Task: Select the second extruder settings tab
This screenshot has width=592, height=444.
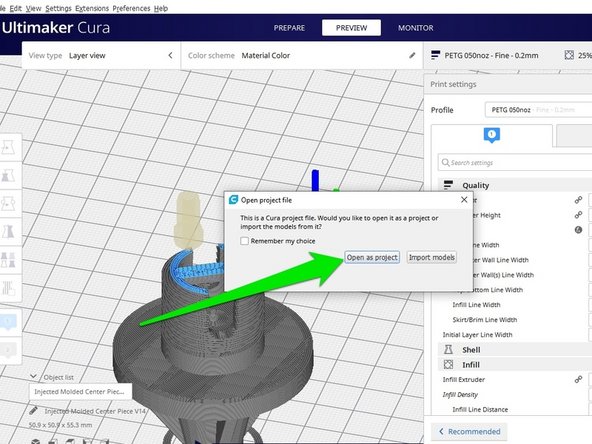Action: (574, 135)
